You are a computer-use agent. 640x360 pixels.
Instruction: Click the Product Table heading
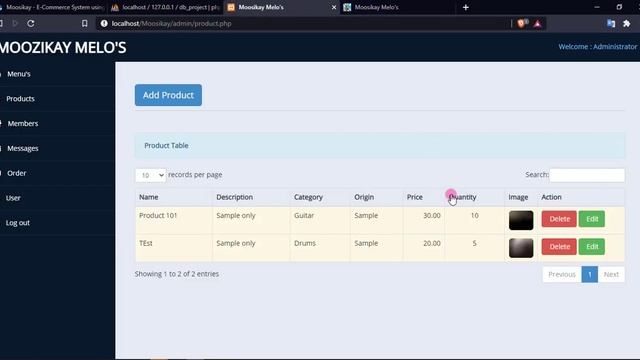166,146
